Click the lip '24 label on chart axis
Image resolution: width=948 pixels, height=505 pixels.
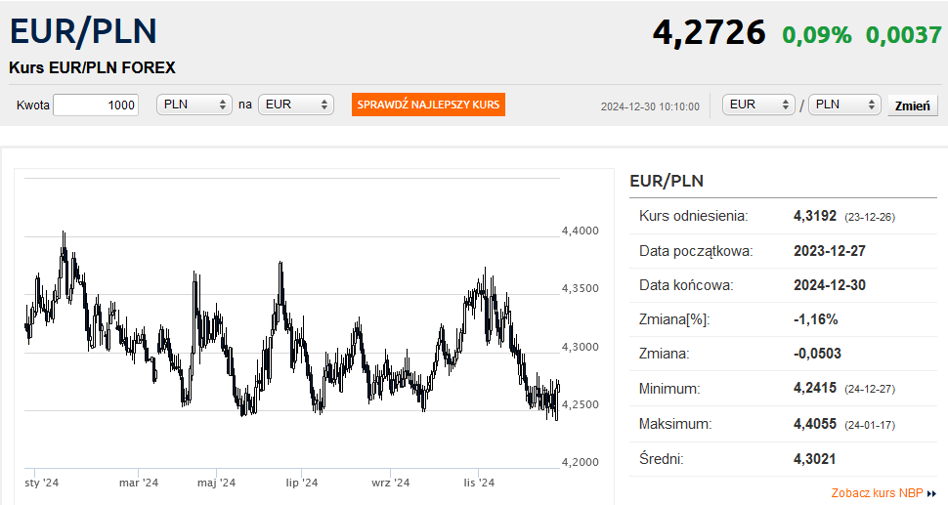302,483
